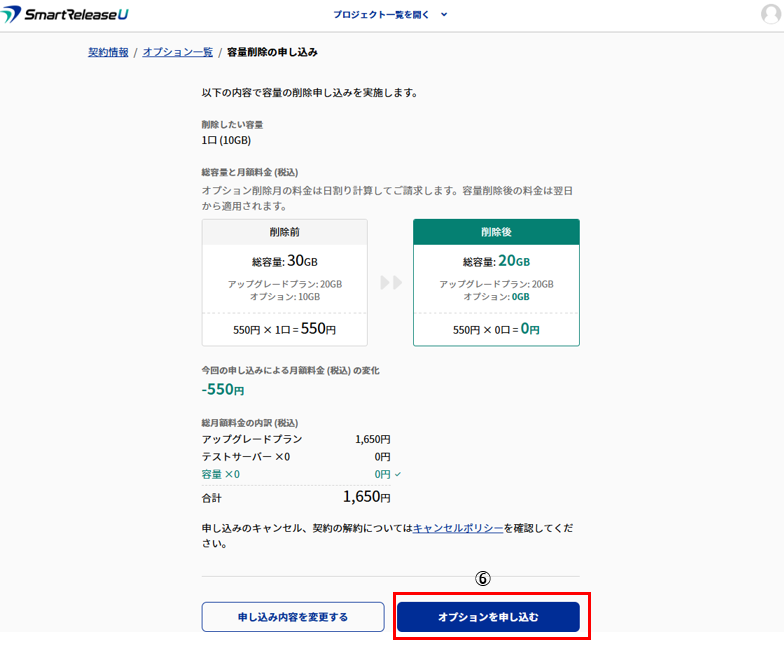Viewport: 784px width, 647px height.
Task: Click the chevron next to プロジェクト一覧を開く
Action: (444, 15)
